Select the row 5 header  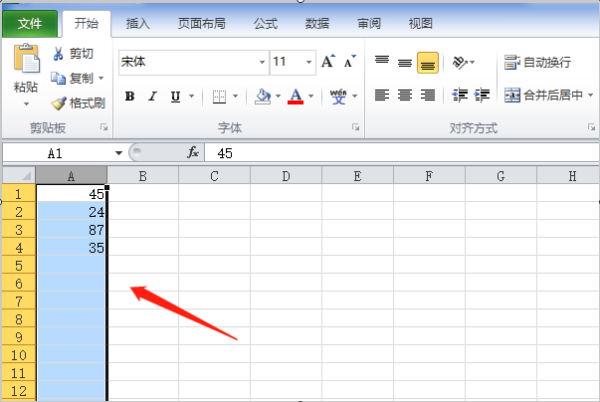[x=19, y=265]
